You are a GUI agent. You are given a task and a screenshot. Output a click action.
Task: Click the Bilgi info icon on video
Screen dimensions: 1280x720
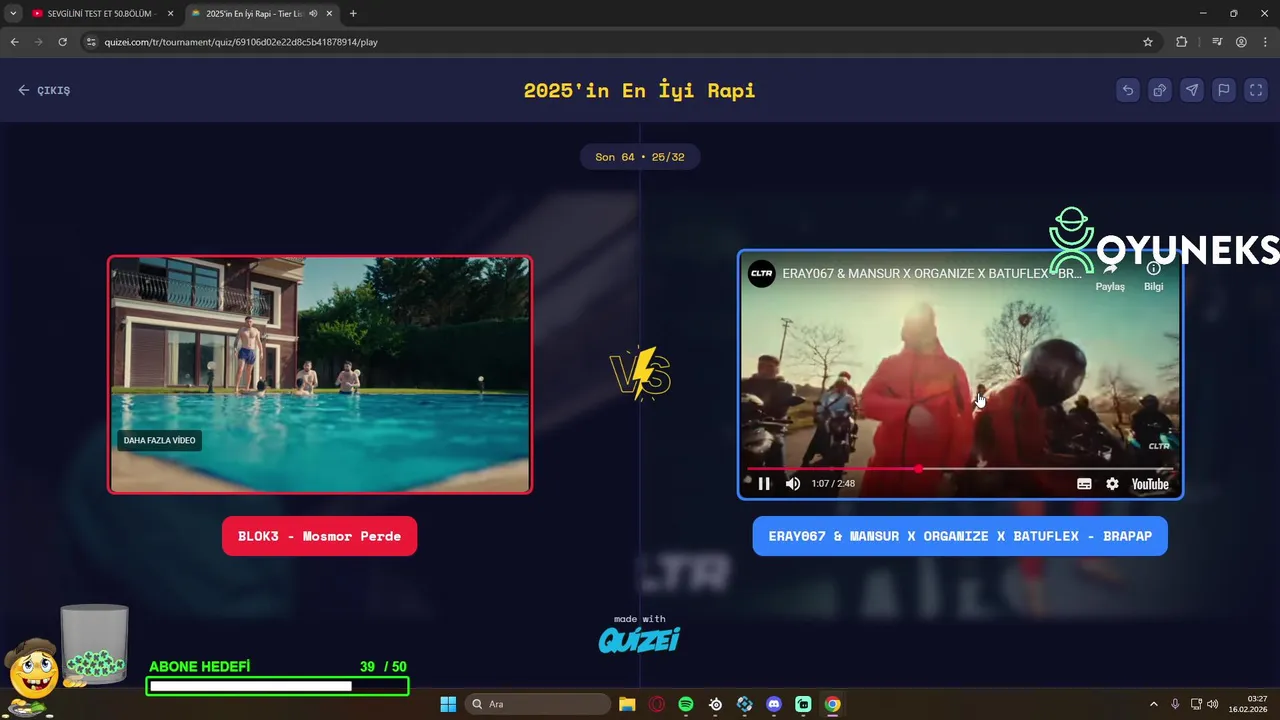coord(1154,277)
